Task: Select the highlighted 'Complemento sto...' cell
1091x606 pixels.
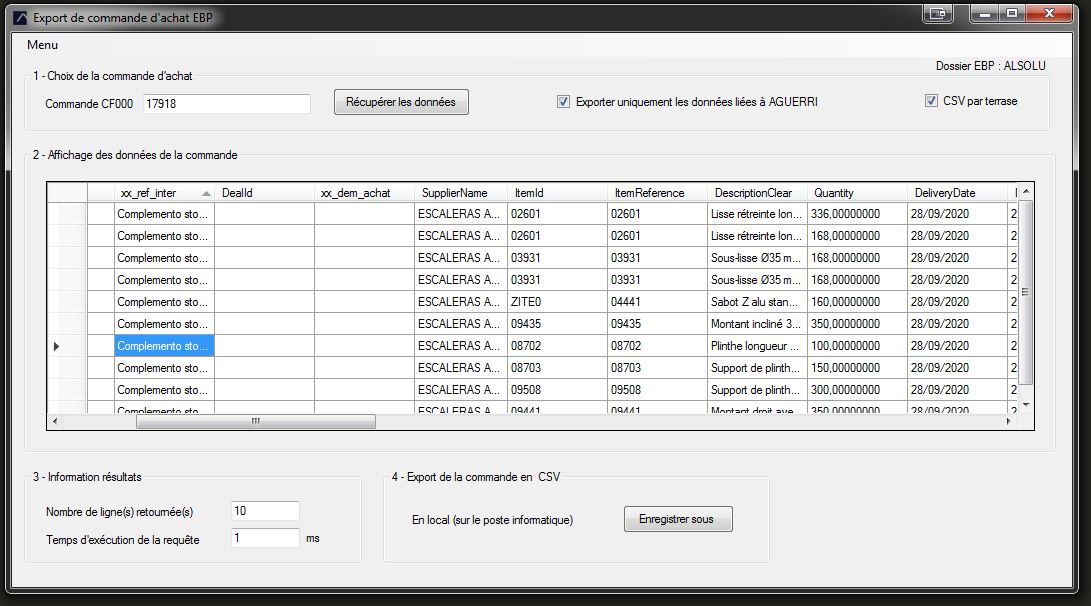Action: pos(164,346)
